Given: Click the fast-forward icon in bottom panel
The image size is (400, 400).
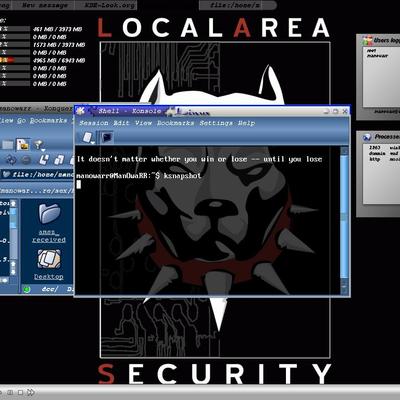Looking at the screenshot, I should pyautogui.click(x=31, y=392).
